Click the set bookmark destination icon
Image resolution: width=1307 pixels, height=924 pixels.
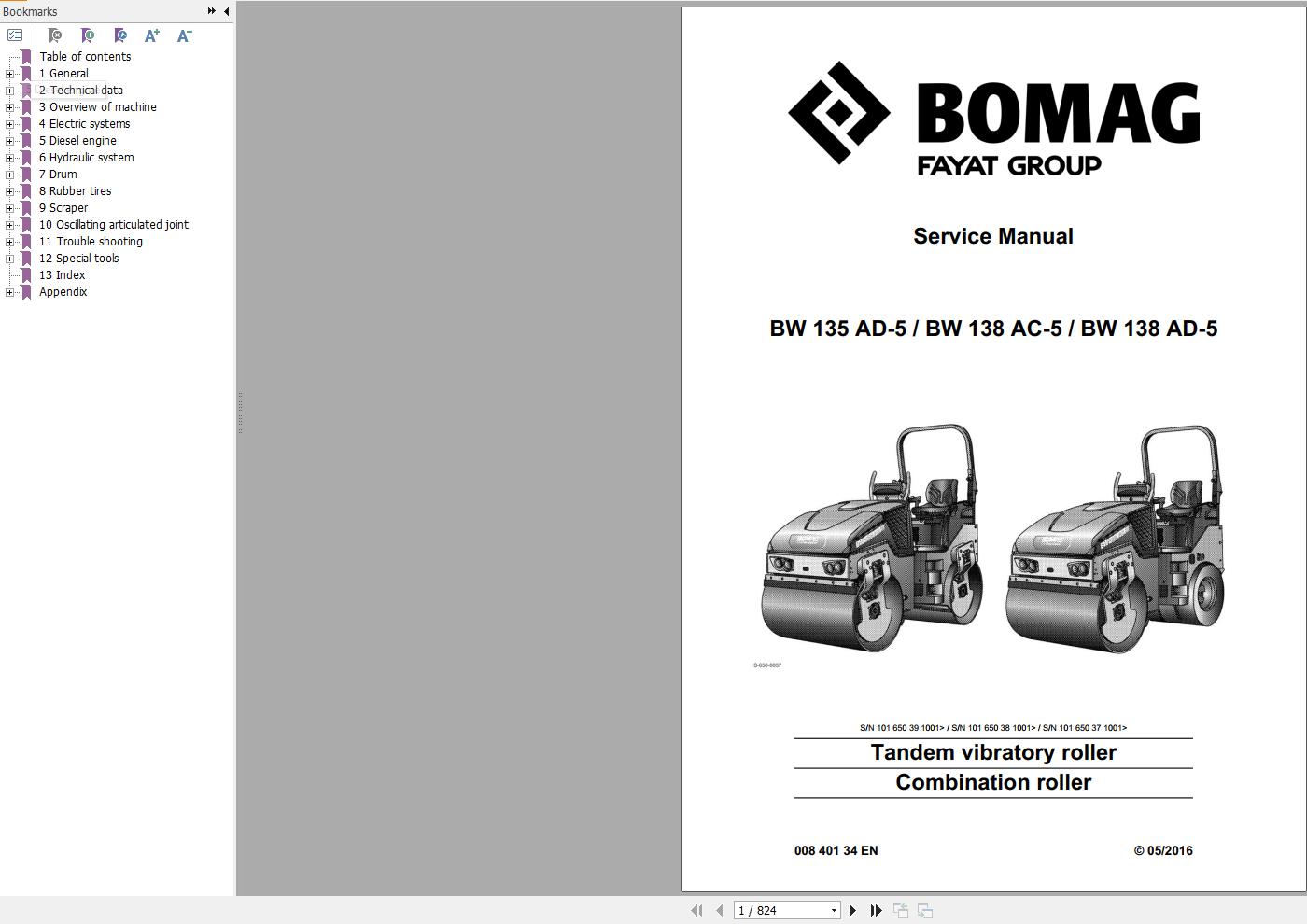point(120,35)
